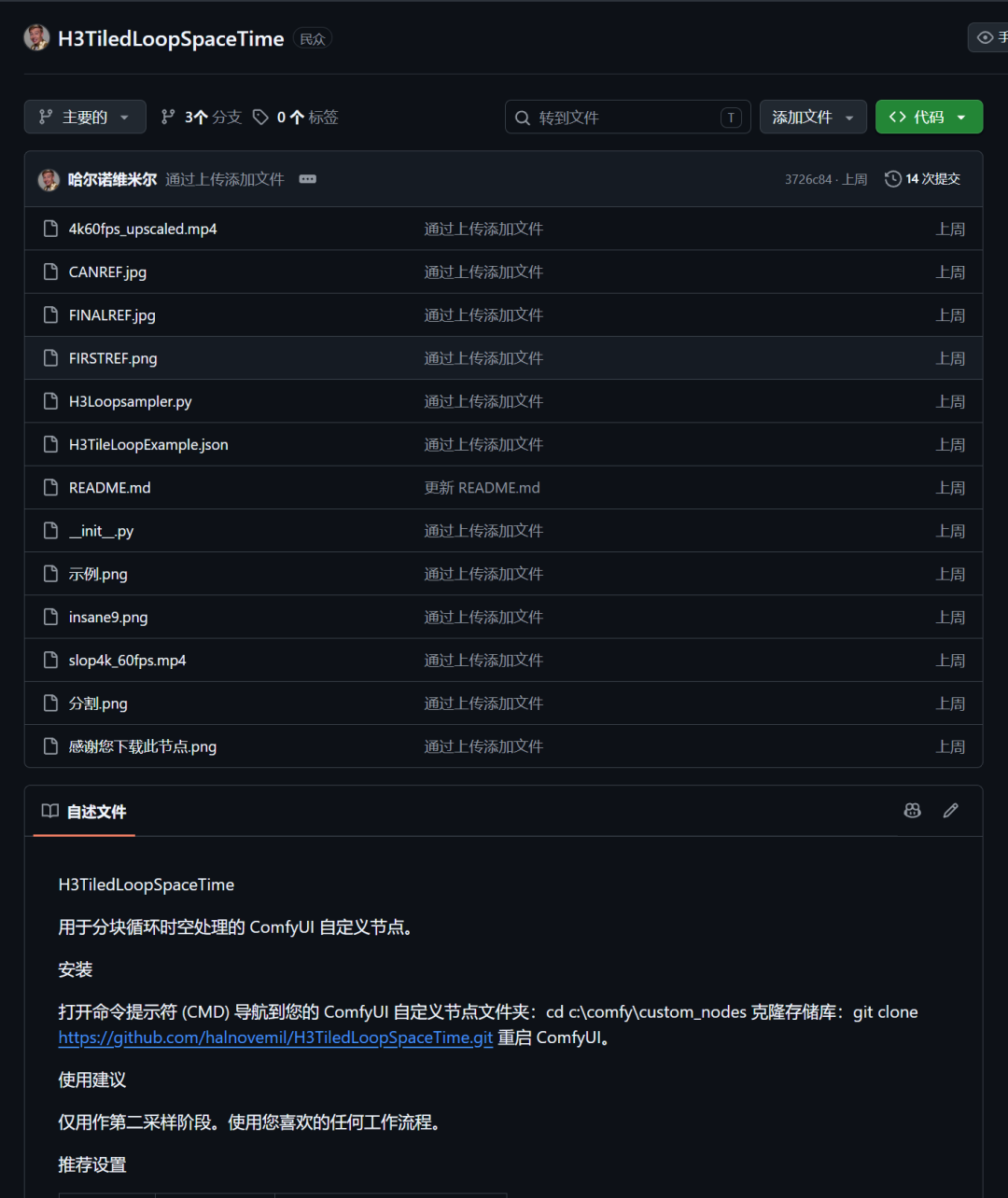Select the 自述文件 README tab
1008x1198 pixels.
click(x=84, y=811)
